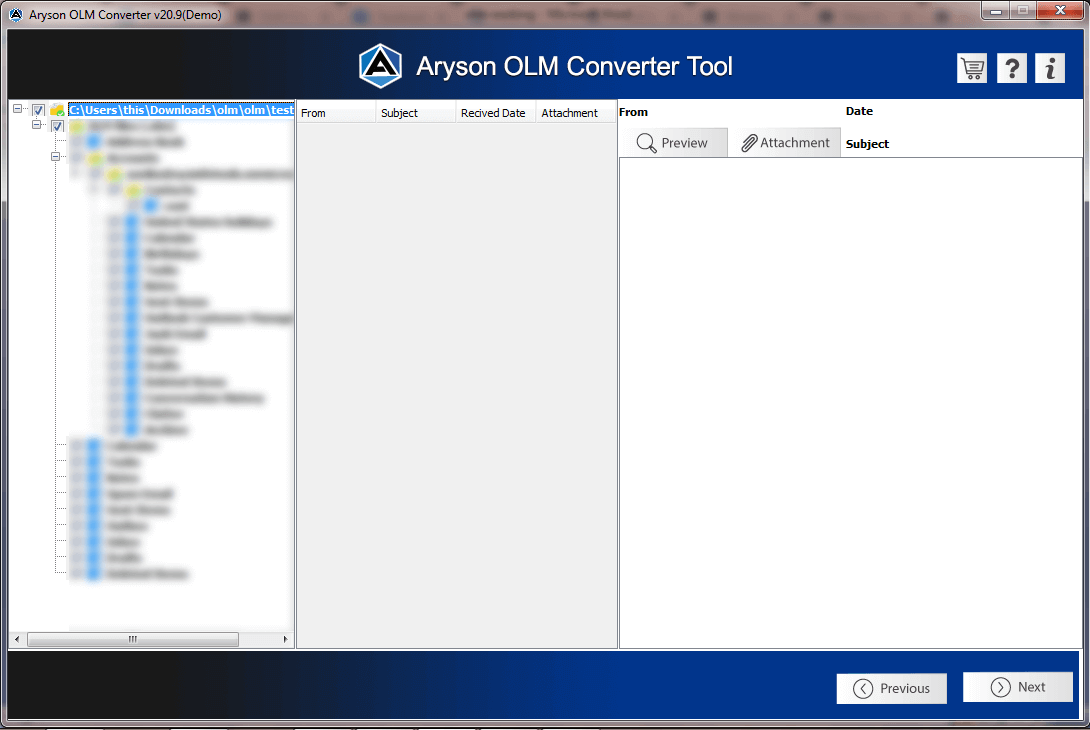Click the Next button
Viewport: 1090px width, 730px height.
coord(1017,687)
